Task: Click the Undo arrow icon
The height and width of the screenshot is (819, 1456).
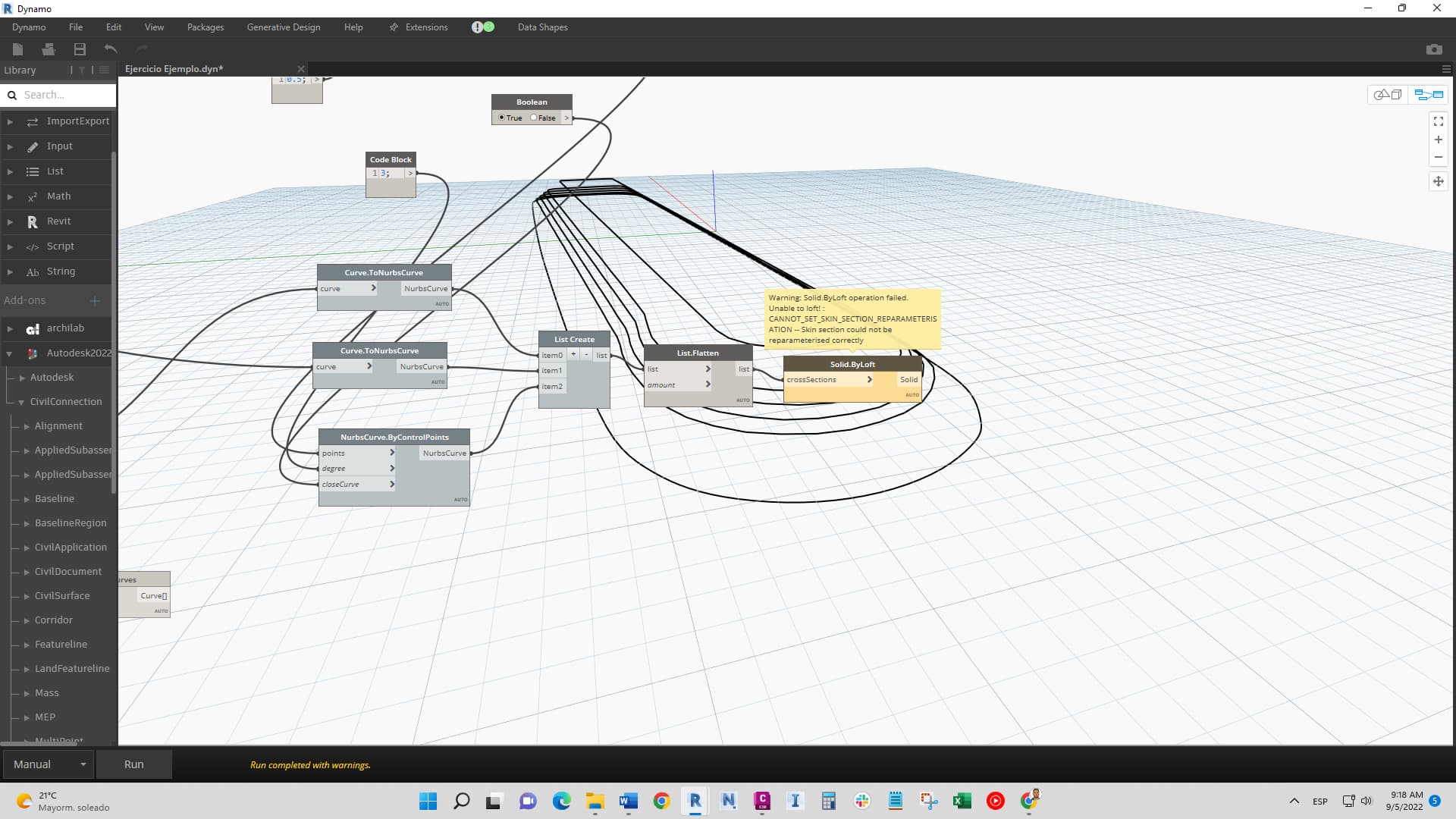Action: pos(111,49)
